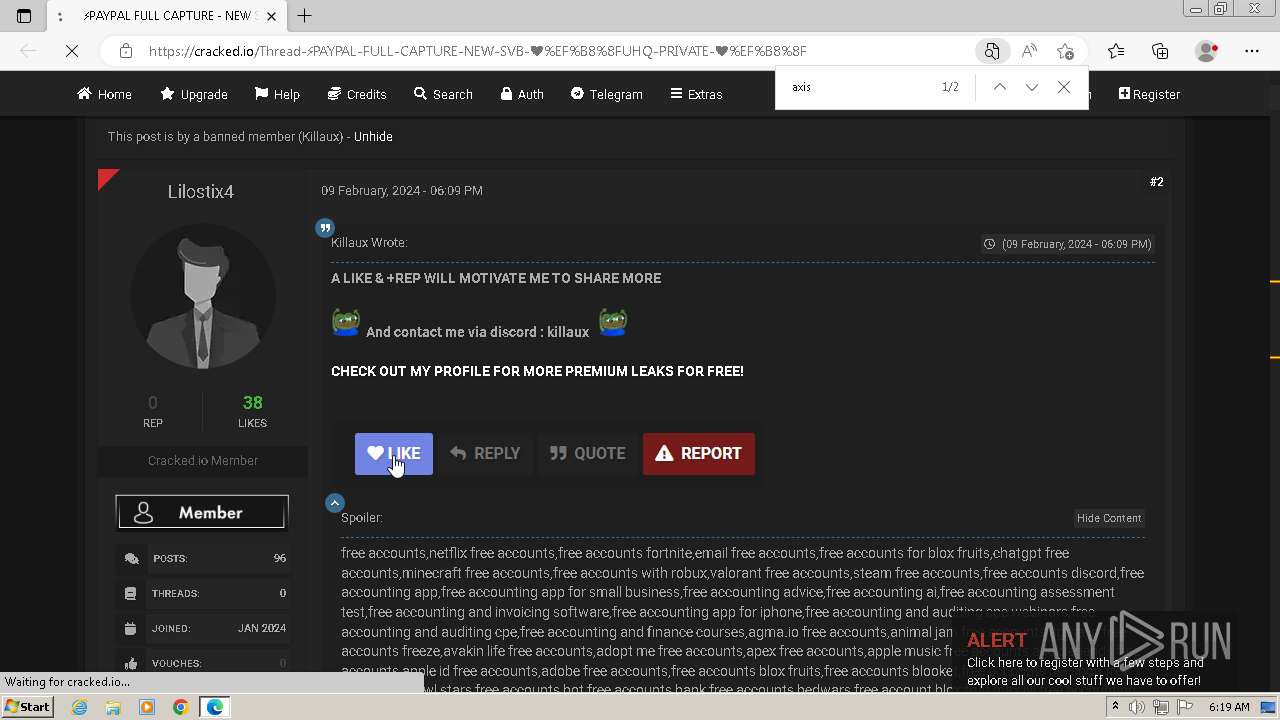The image size is (1280, 720).
Task: Add this page to favorites
Action: [x=1065, y=51]
